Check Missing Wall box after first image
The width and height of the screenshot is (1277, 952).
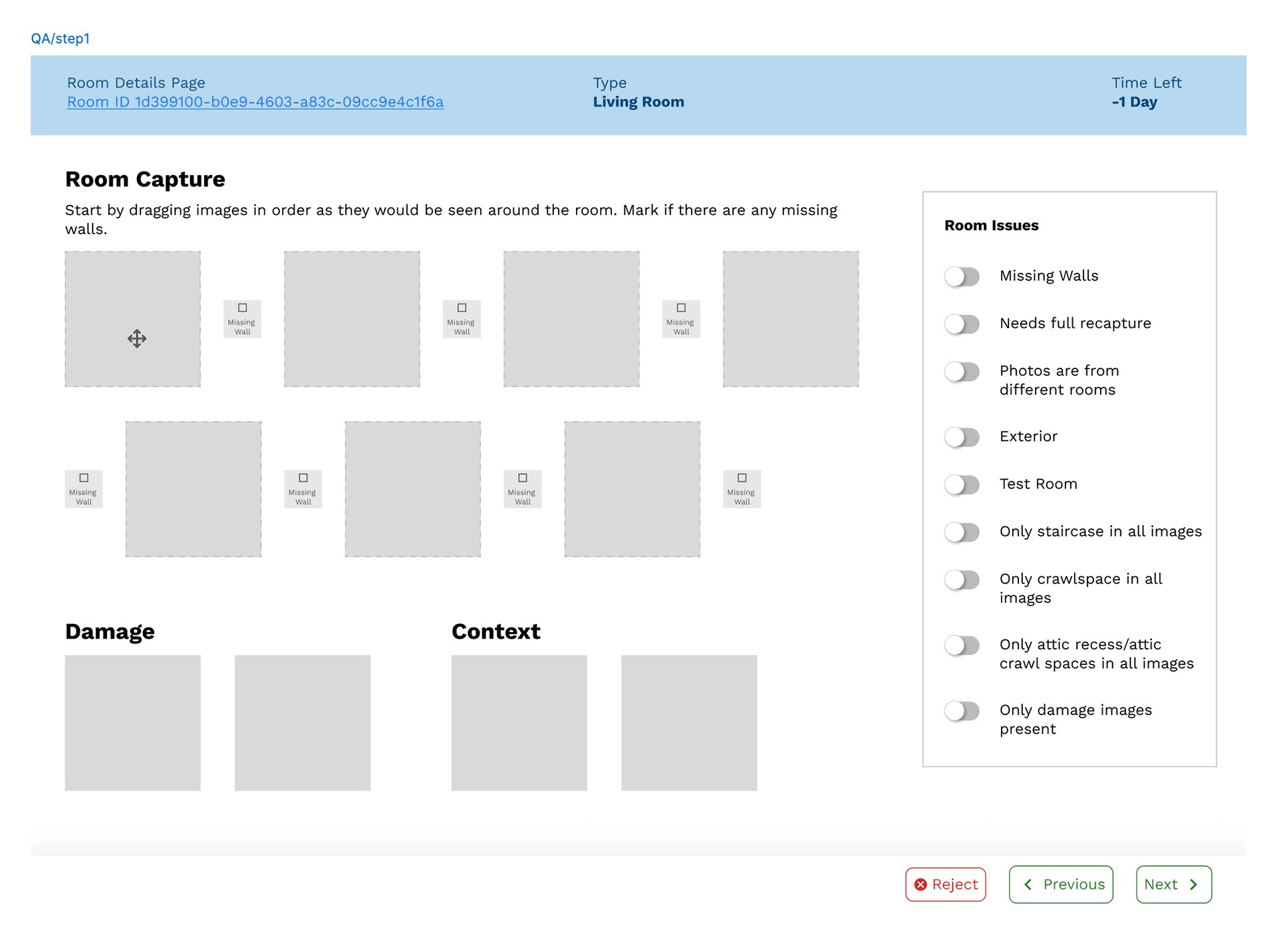pos(242,308)
